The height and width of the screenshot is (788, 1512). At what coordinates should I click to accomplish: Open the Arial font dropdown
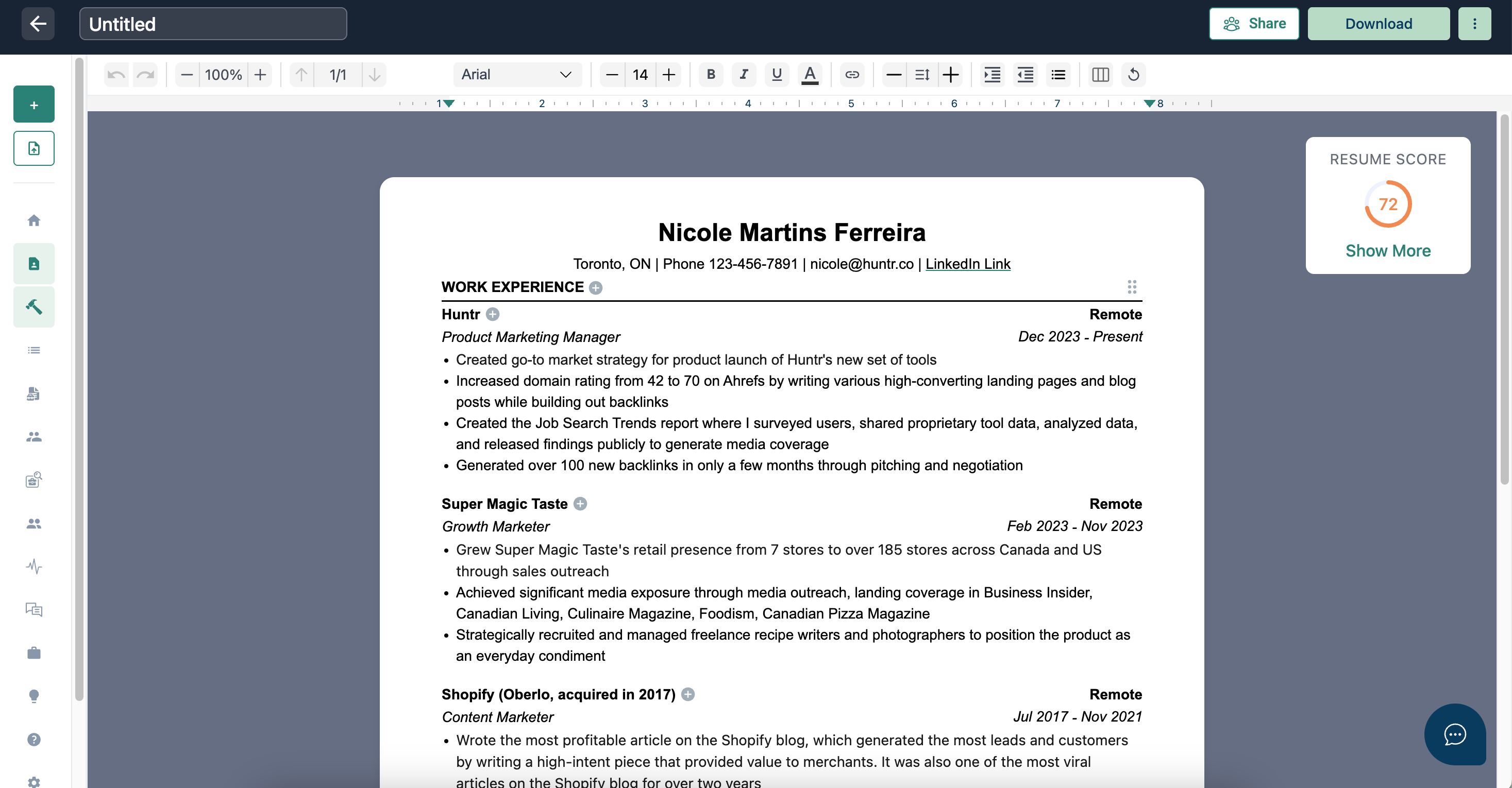coord(516,75)
